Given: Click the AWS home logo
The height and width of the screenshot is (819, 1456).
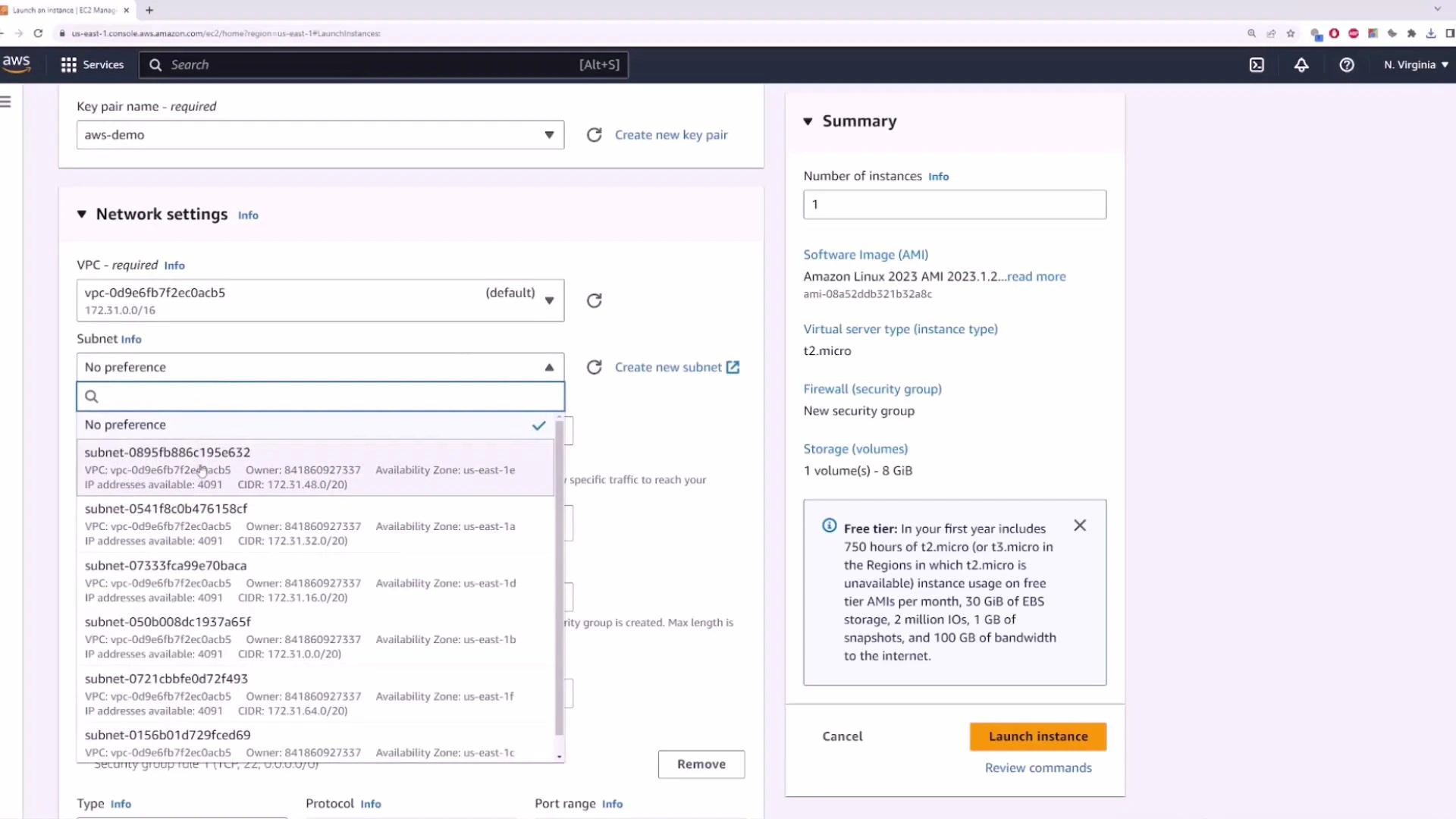Looking at the screenshot, I should click(16, 64).
